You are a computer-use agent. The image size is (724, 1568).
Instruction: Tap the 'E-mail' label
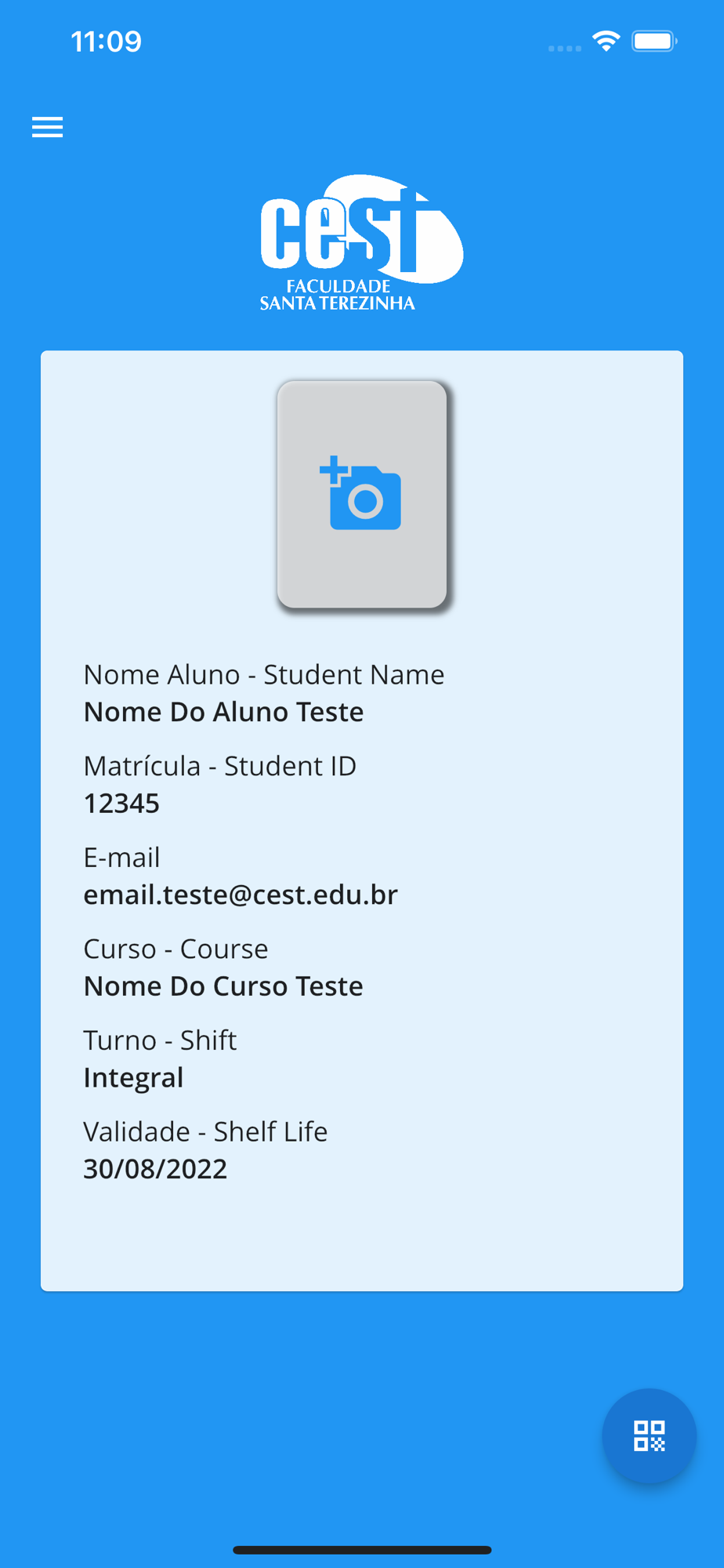(x=121, y=858)
